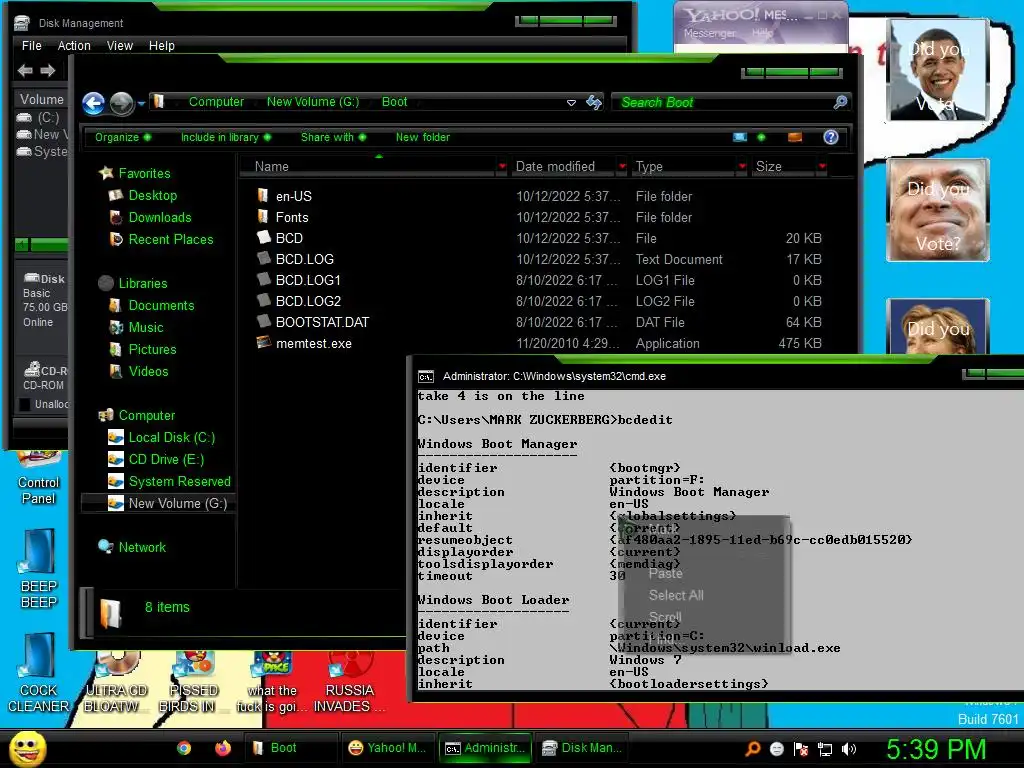Click the network tray icon

[825, 749]
